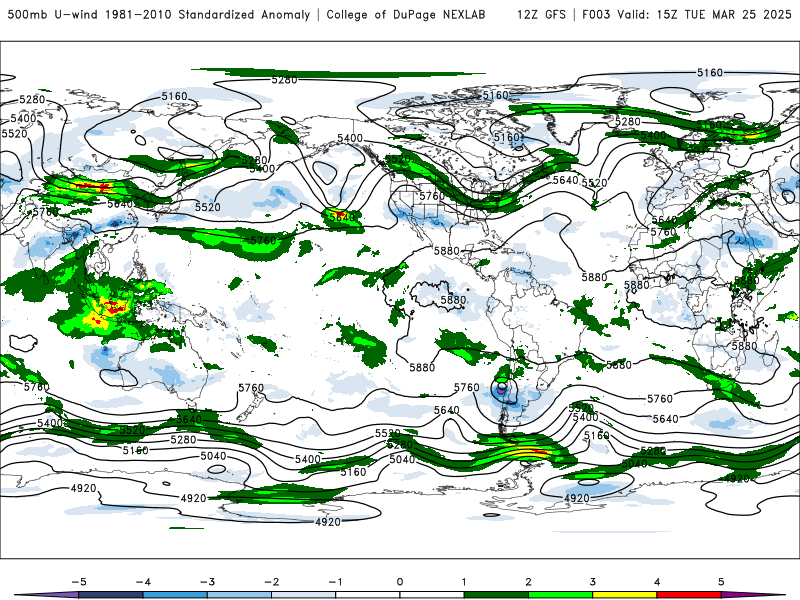Click the '−3' negative label on the color scale
The width and height of the screenshot is (800, 600).
[207, 582]
